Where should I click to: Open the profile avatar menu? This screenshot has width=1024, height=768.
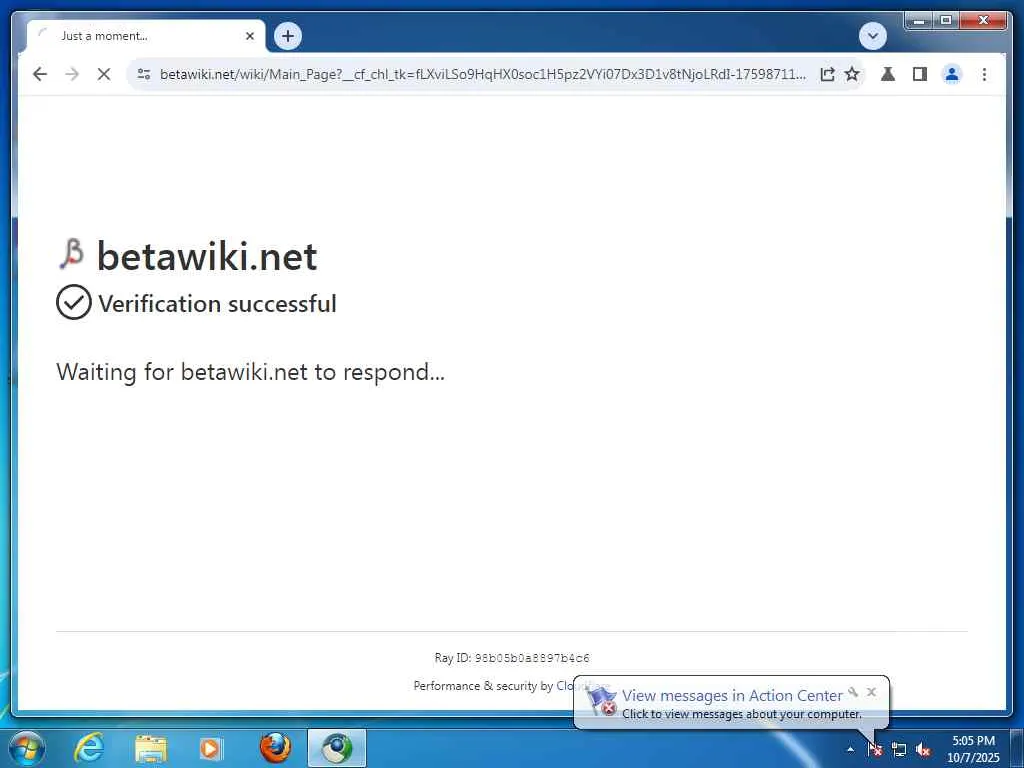pyautogui.click(x=952, y=74)
